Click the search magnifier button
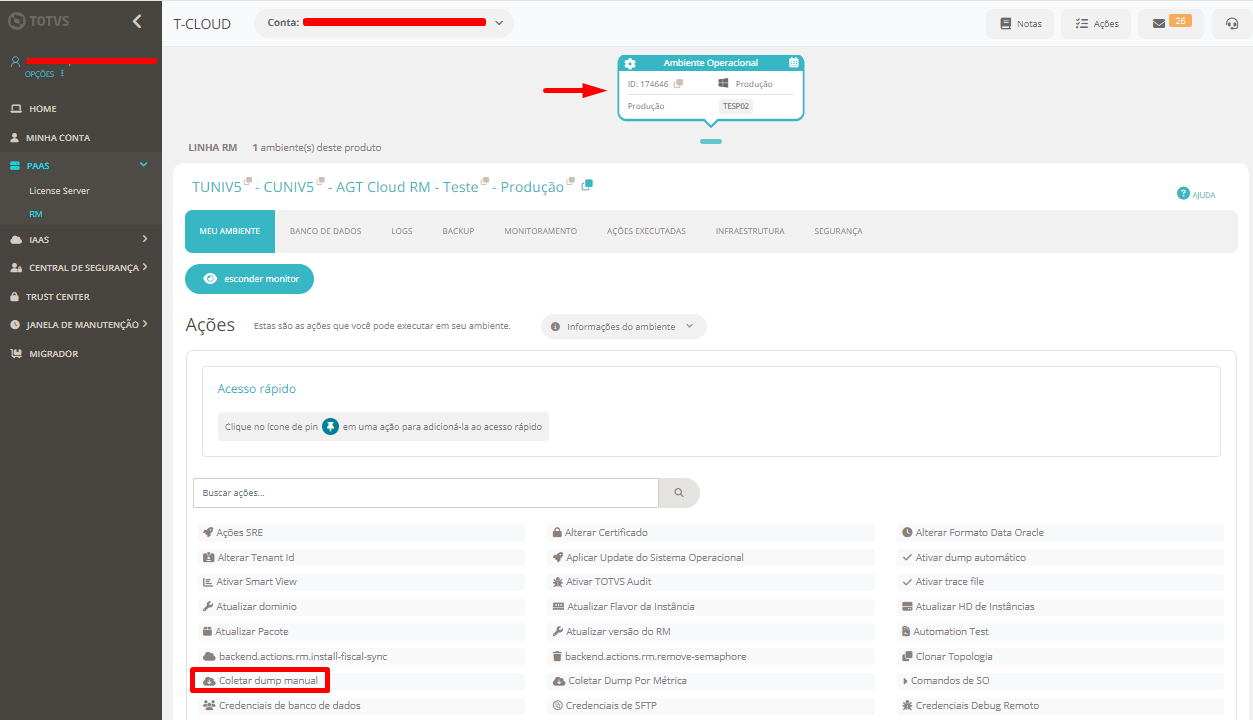This screenshot has height=720, width=1253. click(x=679, y=493)
